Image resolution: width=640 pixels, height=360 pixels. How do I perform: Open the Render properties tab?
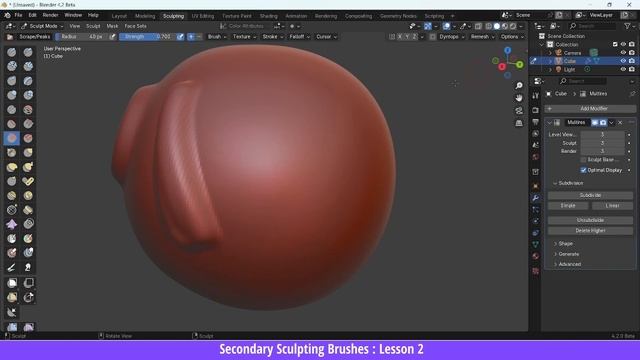536,110
